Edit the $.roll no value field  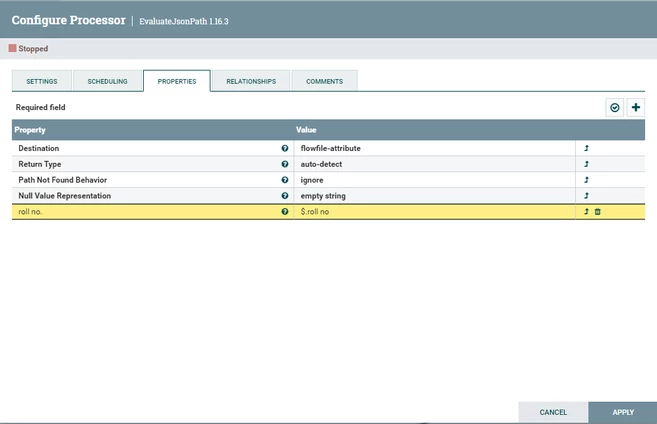pyautogui.click(x=435, y=212)
